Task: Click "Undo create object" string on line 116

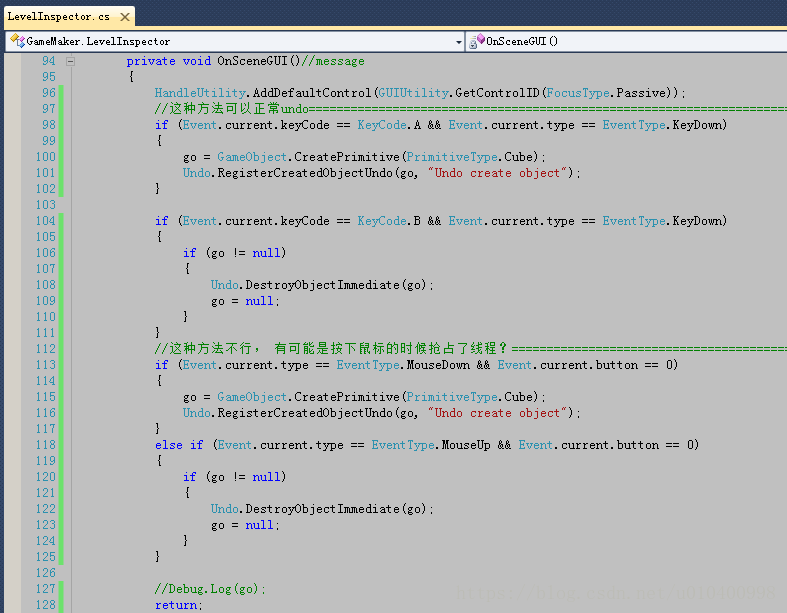Action: (497, 413)
